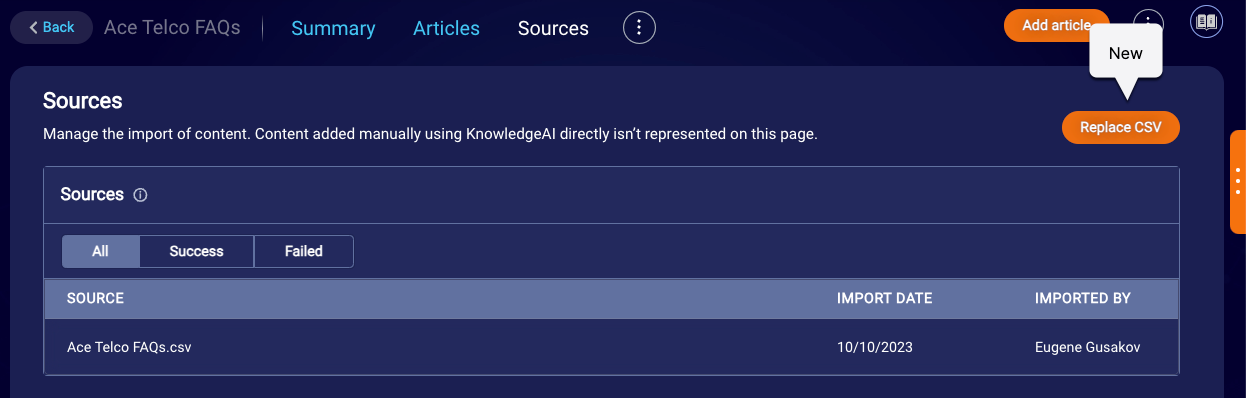Switch to the Articles tab
The height and width of the screenshot is (398, 1246).
(x=446, y=28)
